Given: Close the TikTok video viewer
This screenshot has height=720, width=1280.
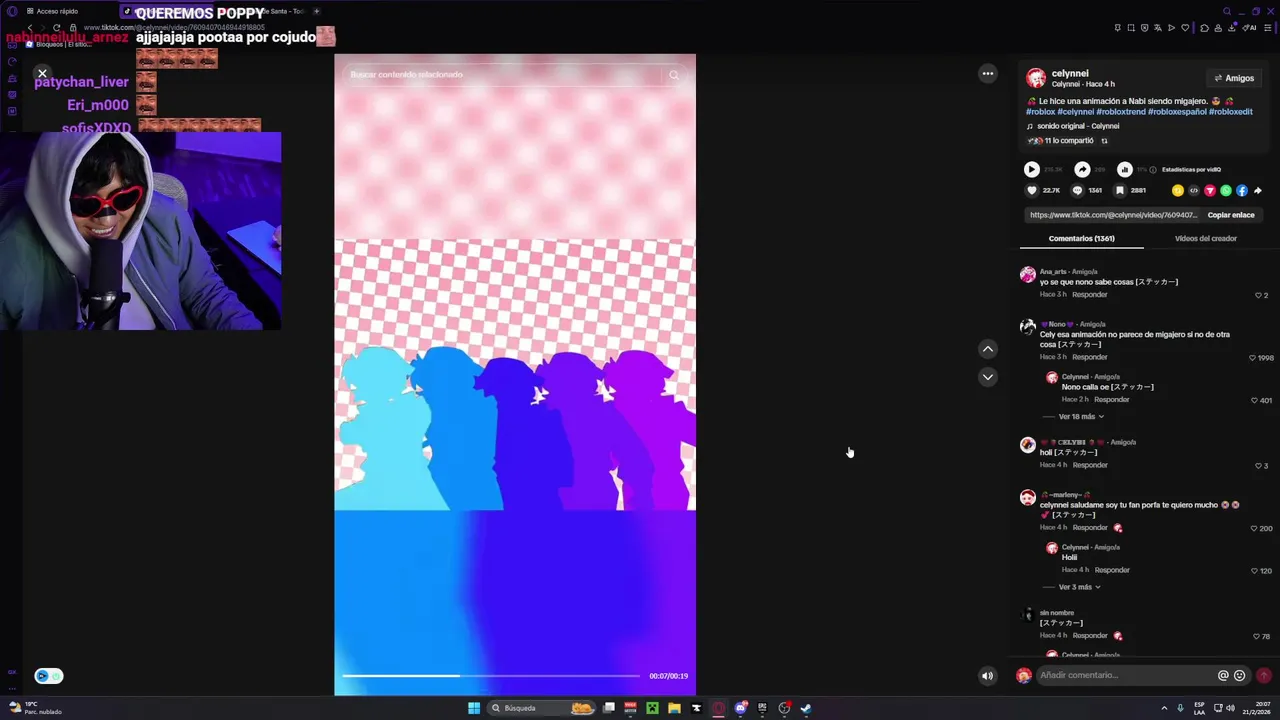Looking at the screenshot, I should click(42, 73).
